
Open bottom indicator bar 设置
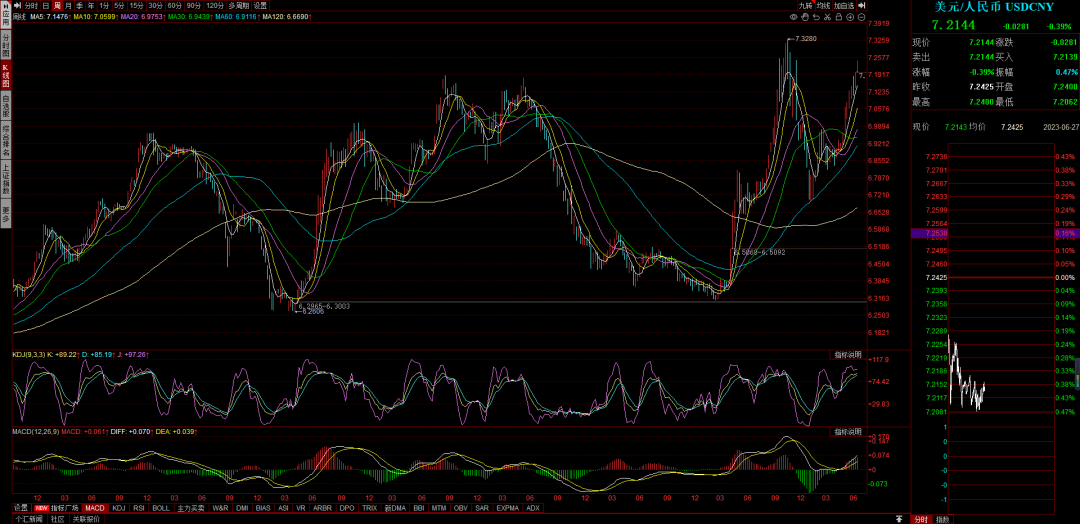(21, 508)
